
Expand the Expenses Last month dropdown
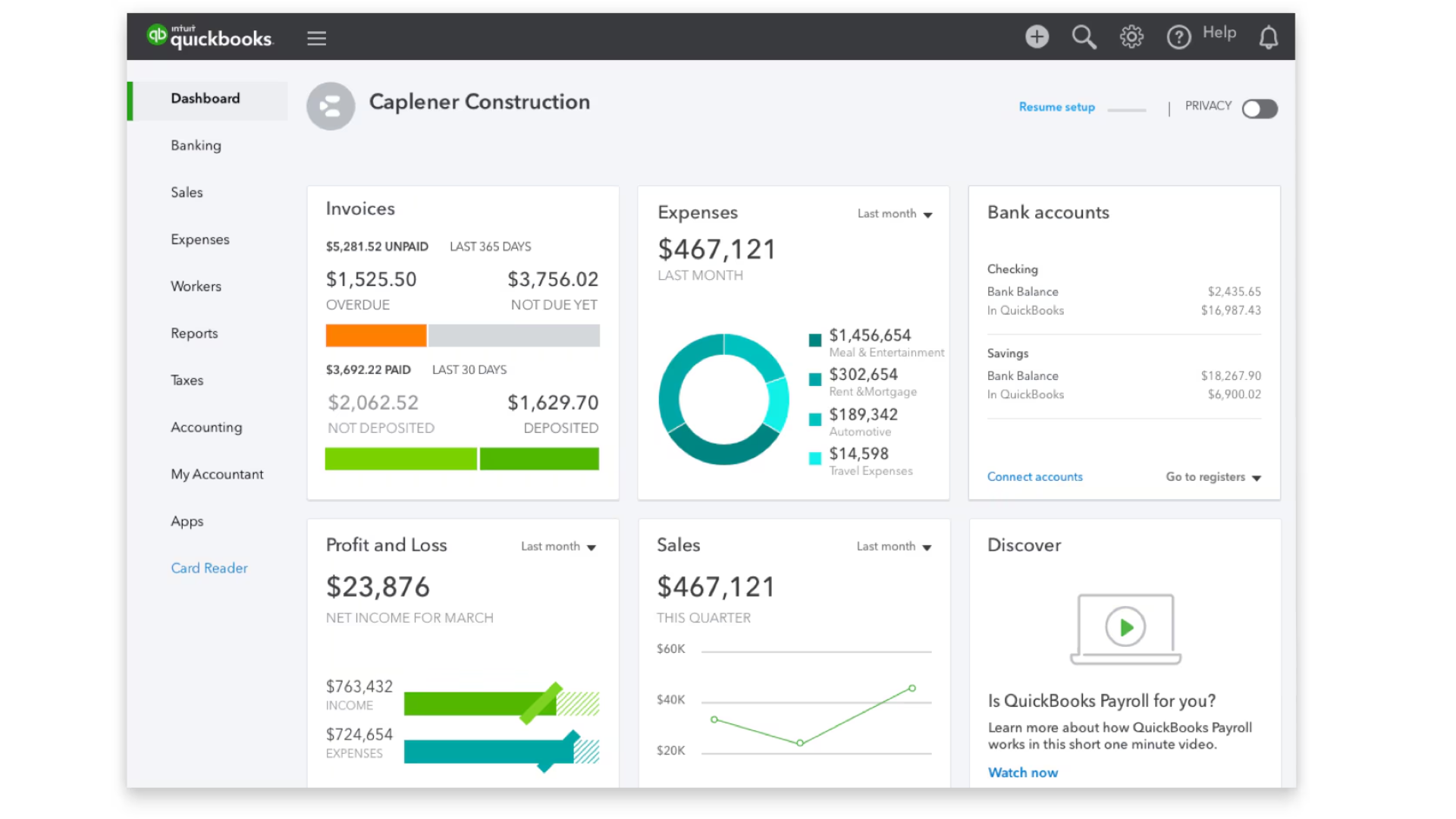(895, 214)
